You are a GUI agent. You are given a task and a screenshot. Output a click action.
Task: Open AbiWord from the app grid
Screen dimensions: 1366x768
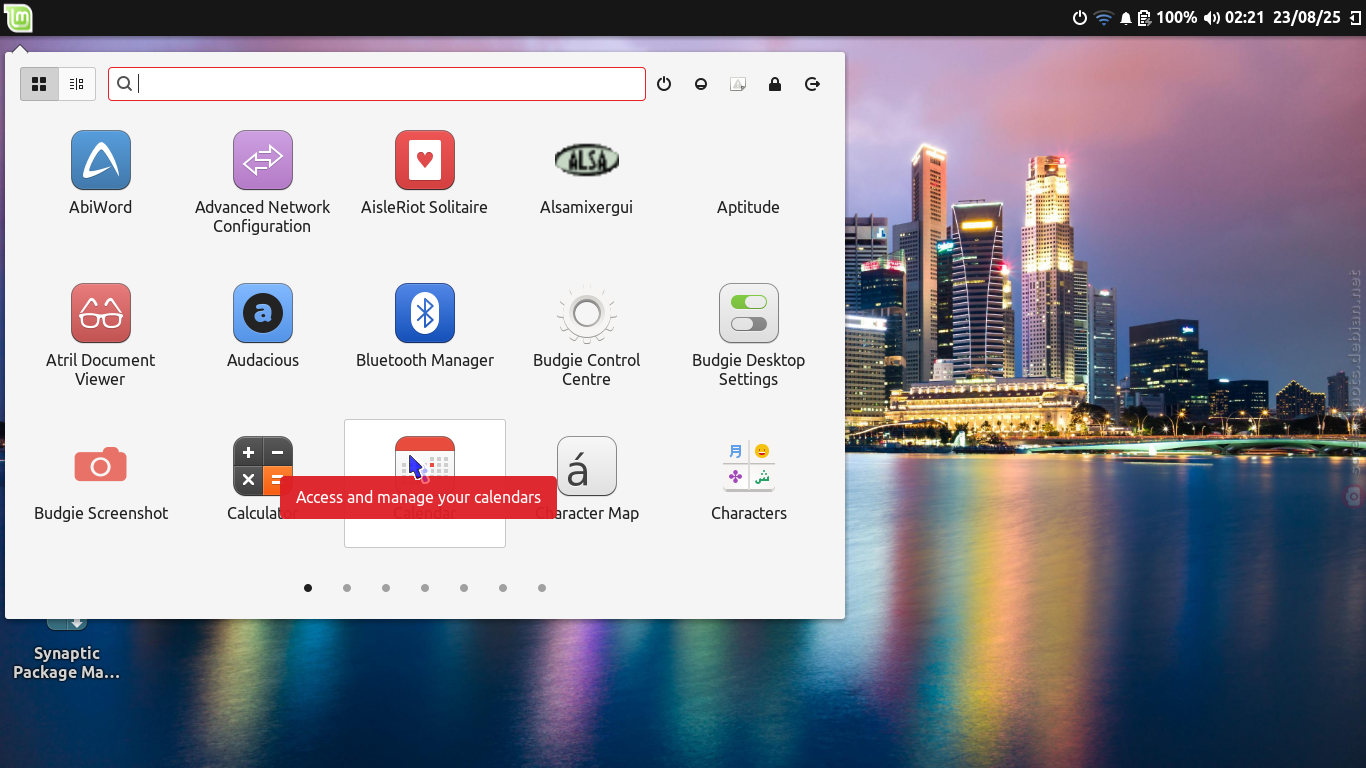point(100,175)
